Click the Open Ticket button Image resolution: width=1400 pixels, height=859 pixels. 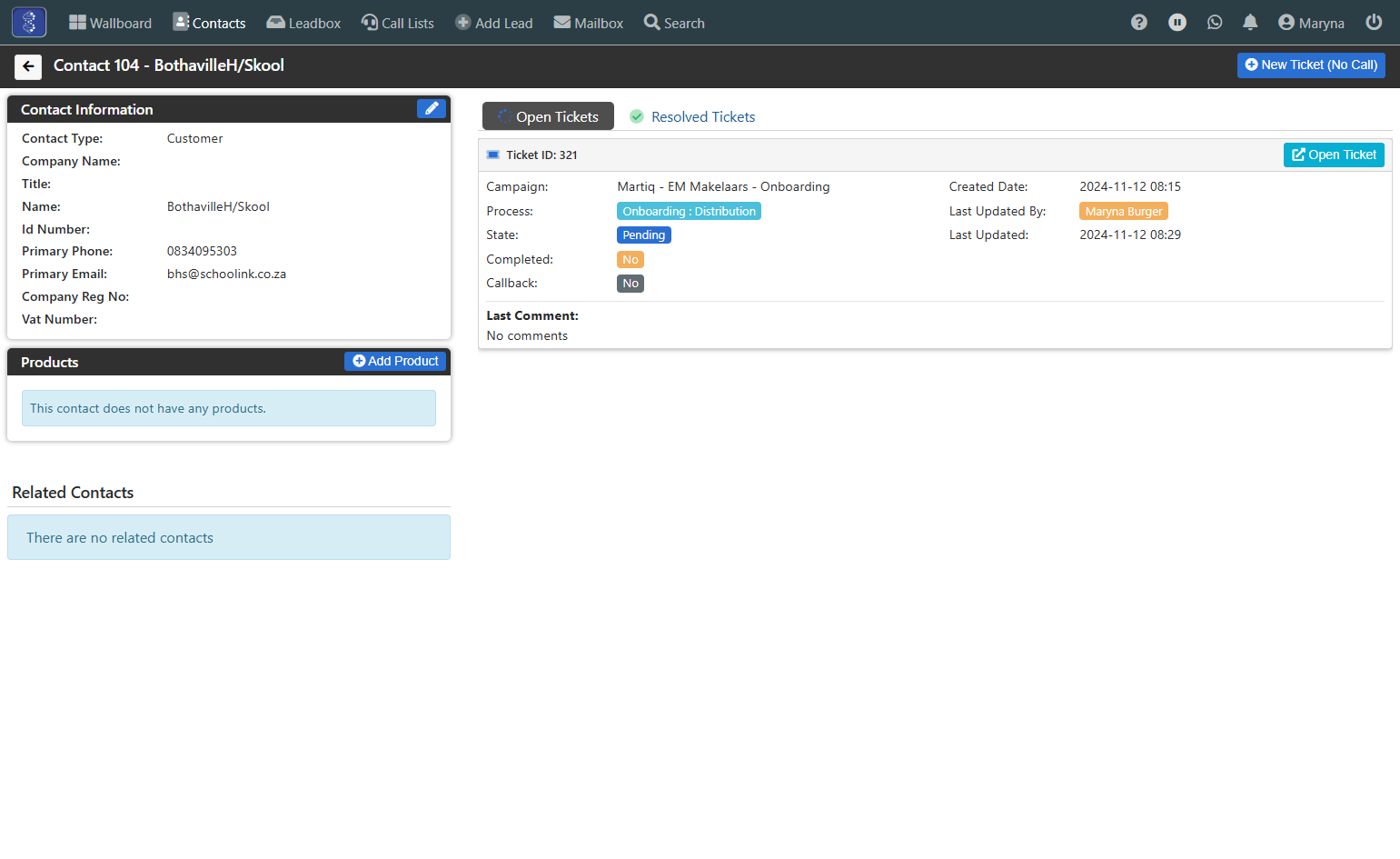click(x=1334, y=155)
